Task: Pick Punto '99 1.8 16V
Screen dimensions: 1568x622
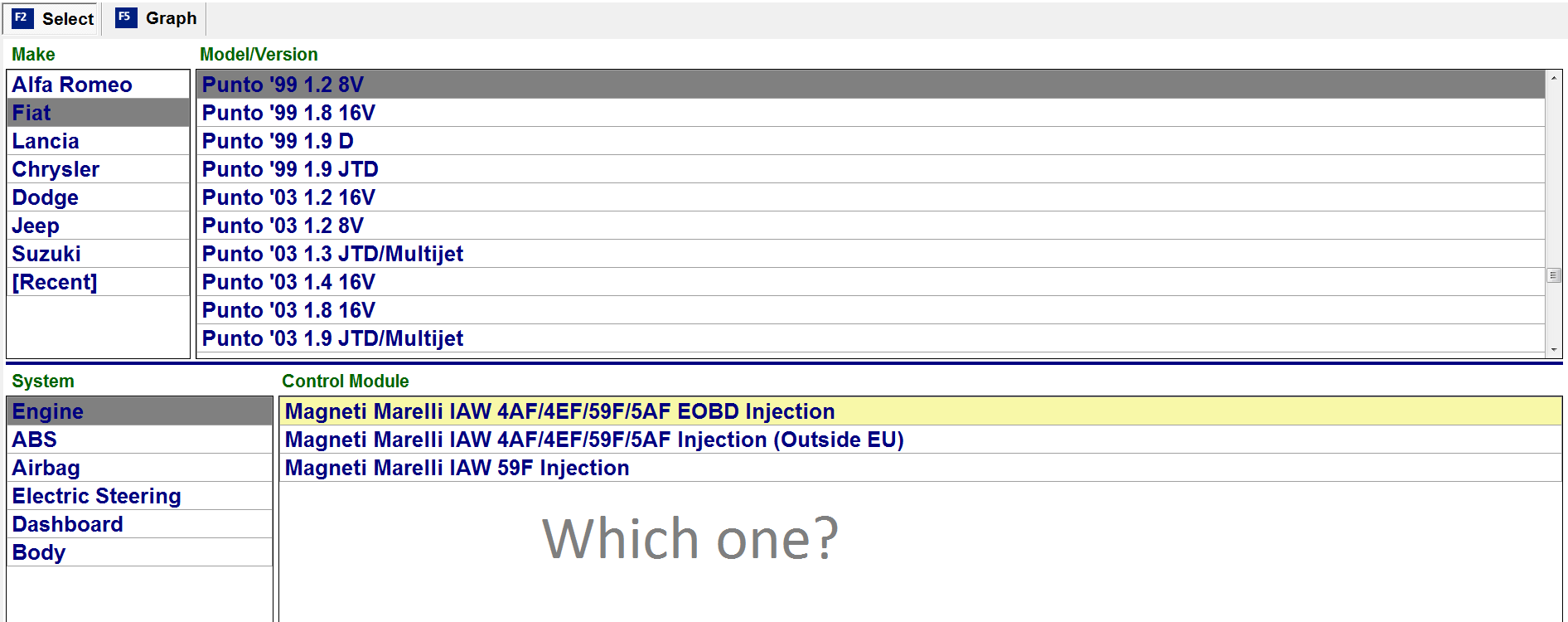Action: 288,113
